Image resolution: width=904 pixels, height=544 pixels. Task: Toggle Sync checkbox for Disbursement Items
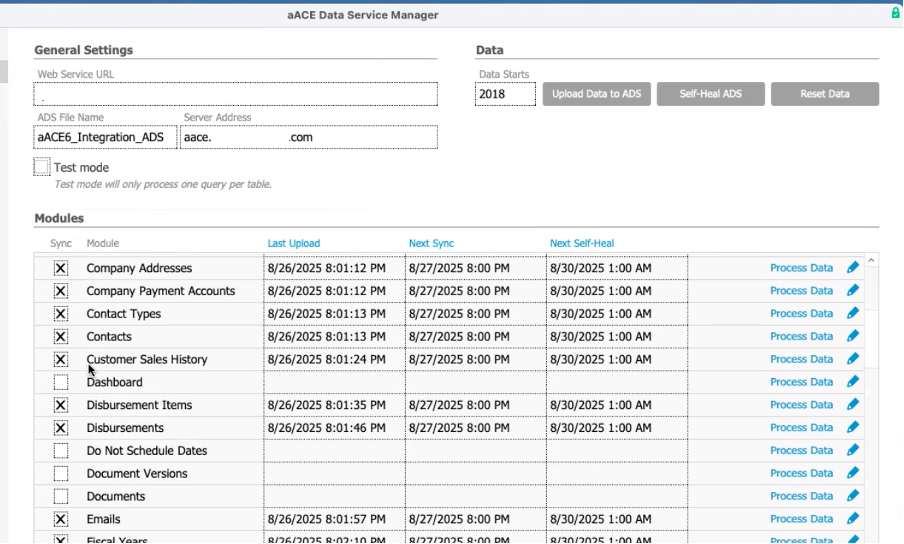[x=61, y=405]
